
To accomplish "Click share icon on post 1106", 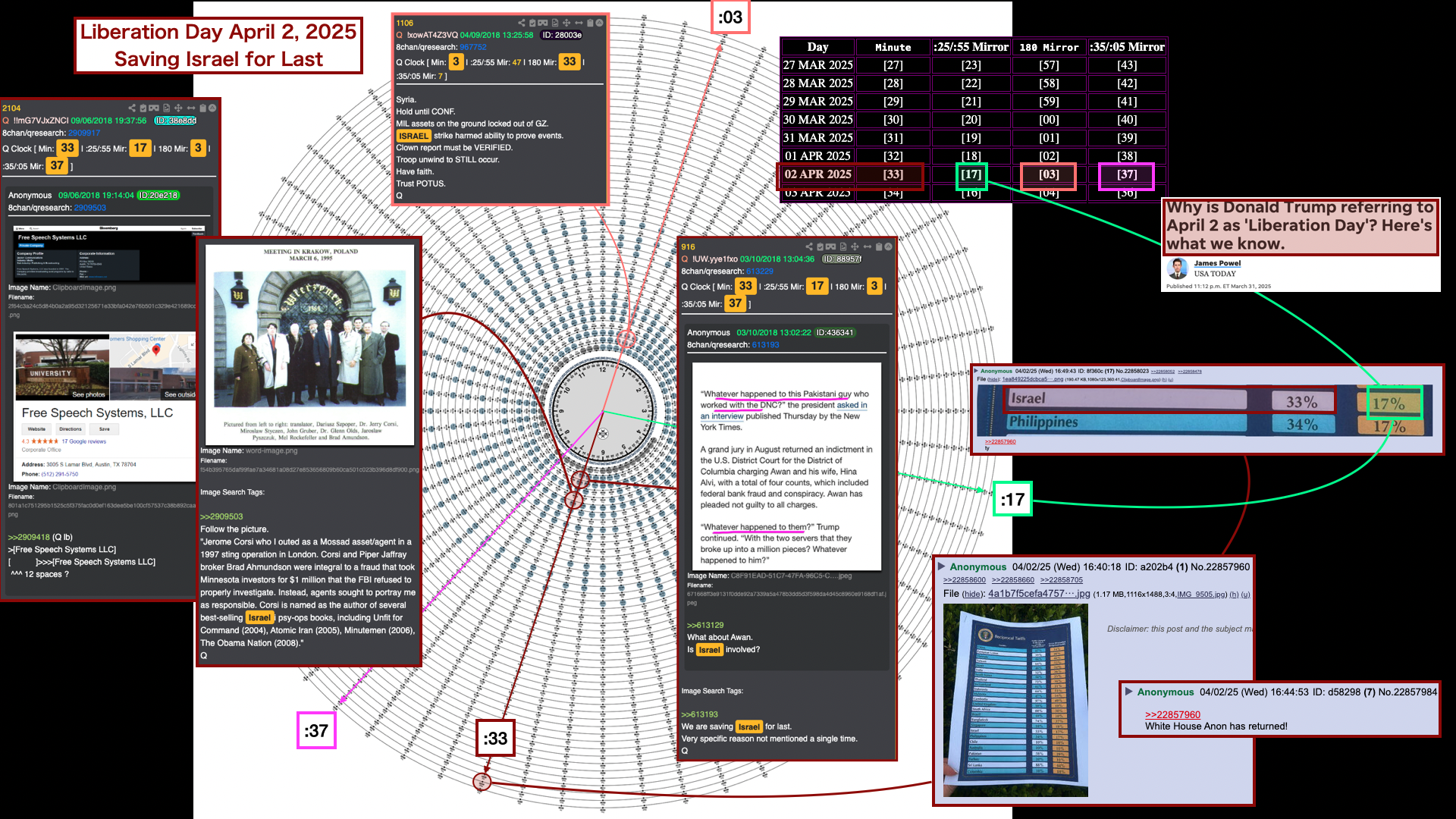I will coord(521,24).
